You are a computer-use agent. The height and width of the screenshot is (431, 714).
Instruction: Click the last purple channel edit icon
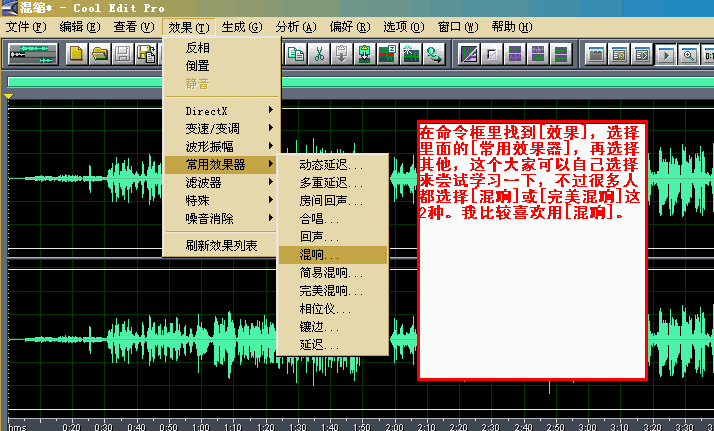[x=561, y=55]
